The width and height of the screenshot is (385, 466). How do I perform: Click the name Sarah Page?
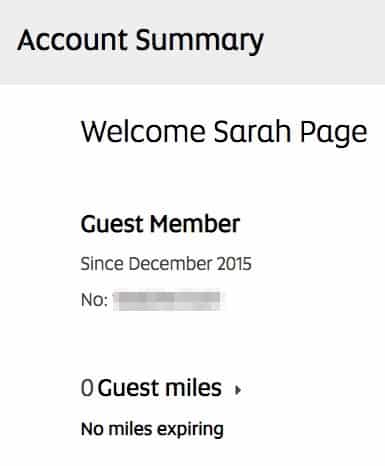coord(290,132)
